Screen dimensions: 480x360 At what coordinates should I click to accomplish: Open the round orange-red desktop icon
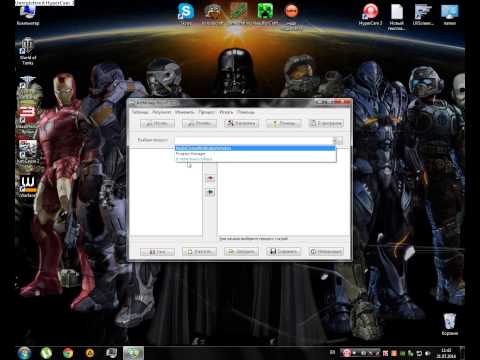click(x=291, y=15)
